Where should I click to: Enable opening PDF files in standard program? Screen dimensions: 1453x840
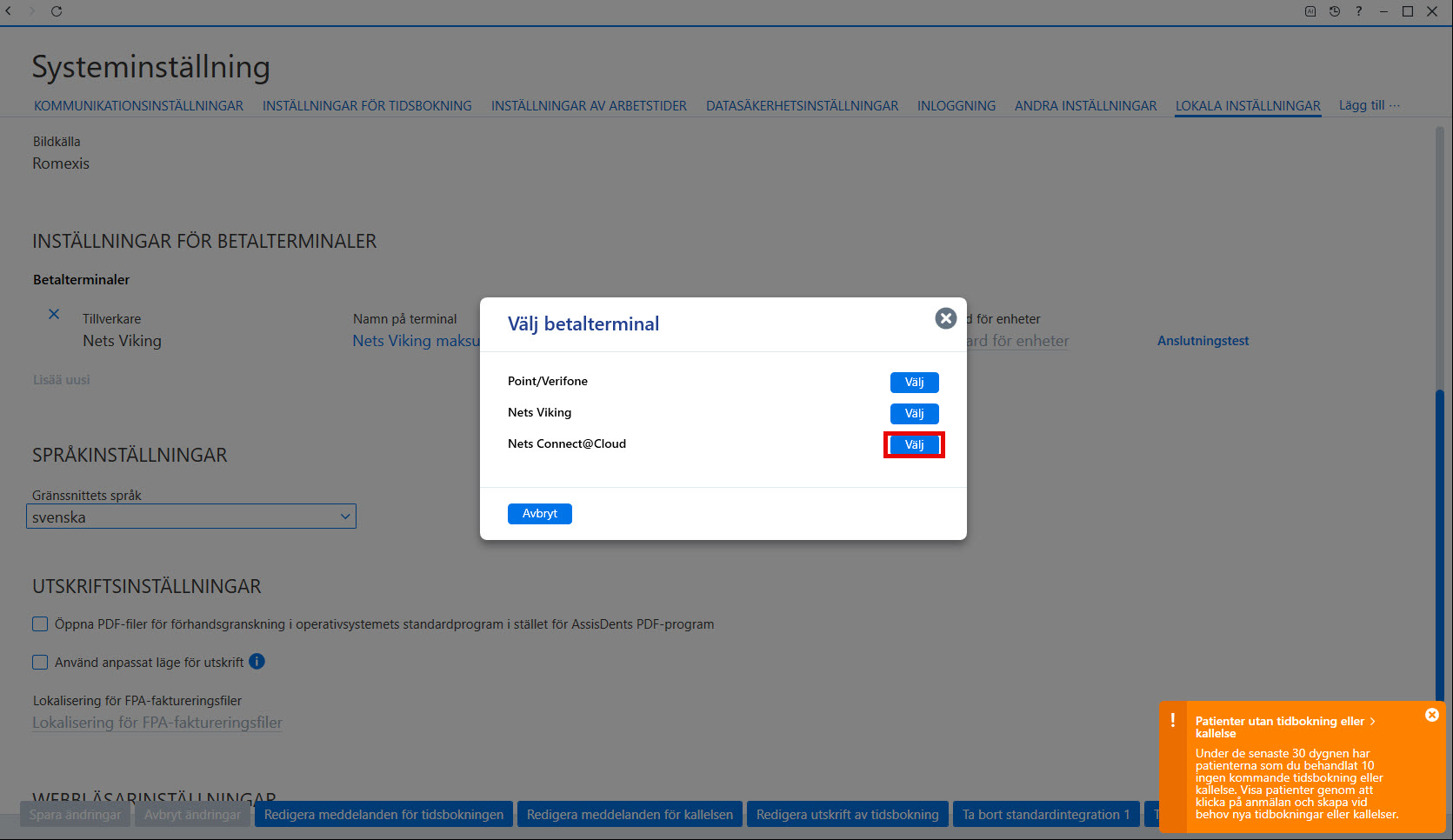coord(40,624)
